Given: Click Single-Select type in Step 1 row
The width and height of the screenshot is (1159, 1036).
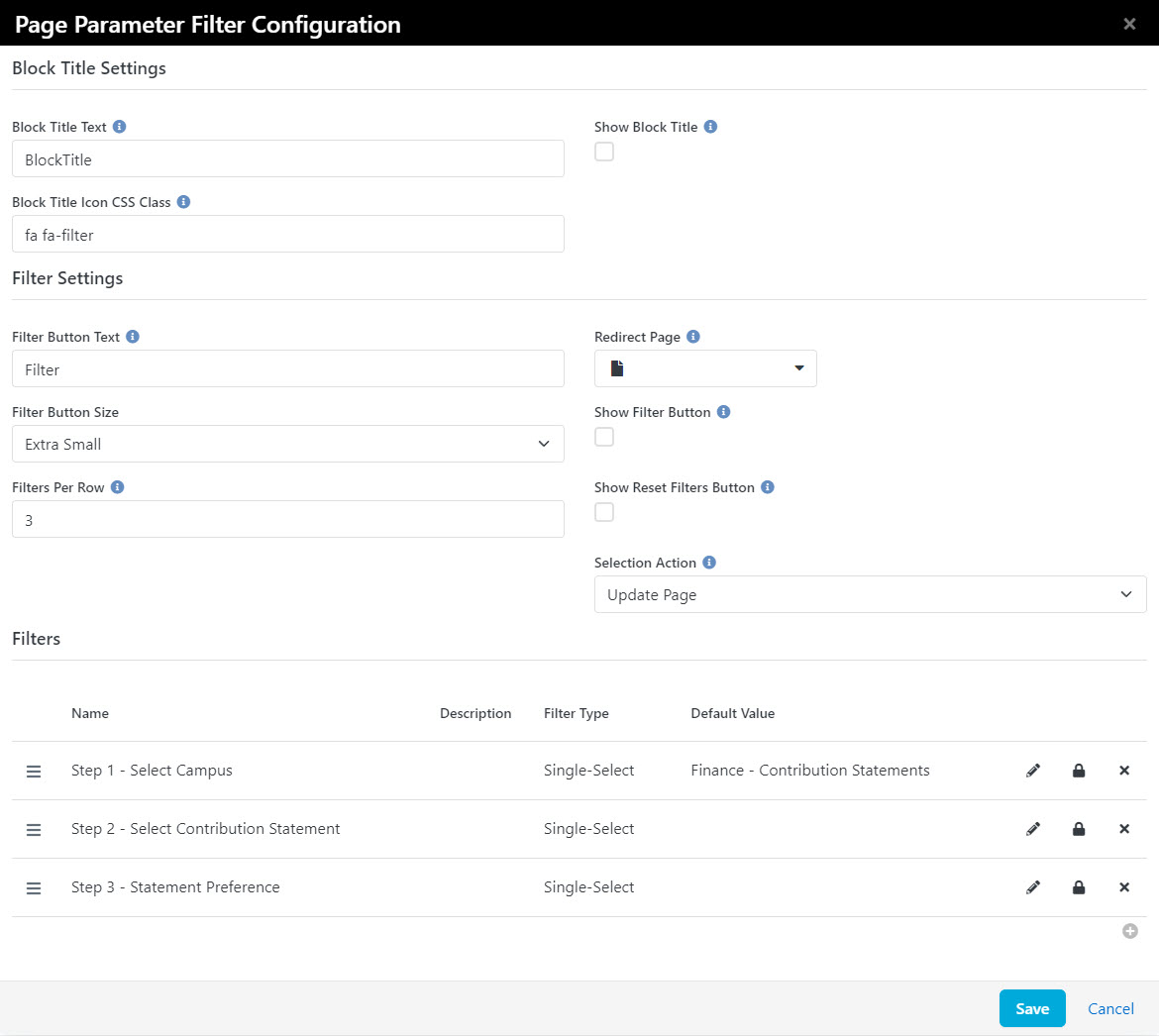Looking at the screenshot, I should point(588,770).
